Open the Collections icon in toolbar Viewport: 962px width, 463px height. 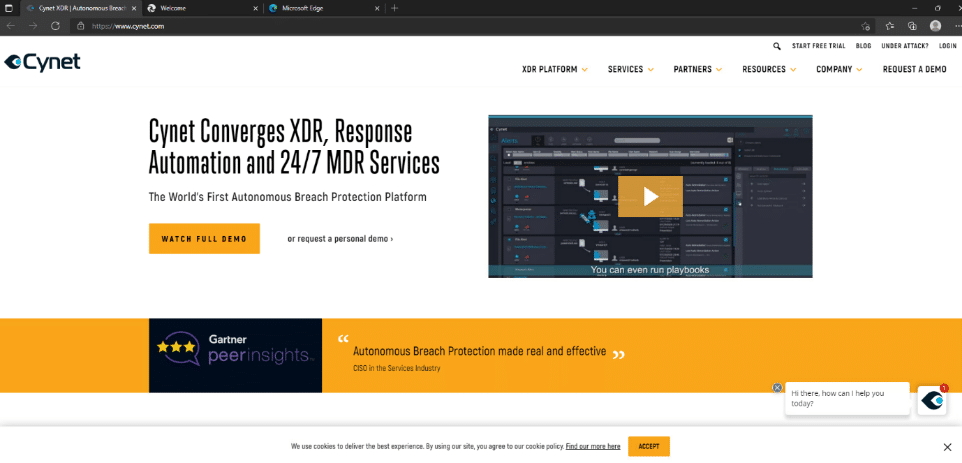(912, 26)
